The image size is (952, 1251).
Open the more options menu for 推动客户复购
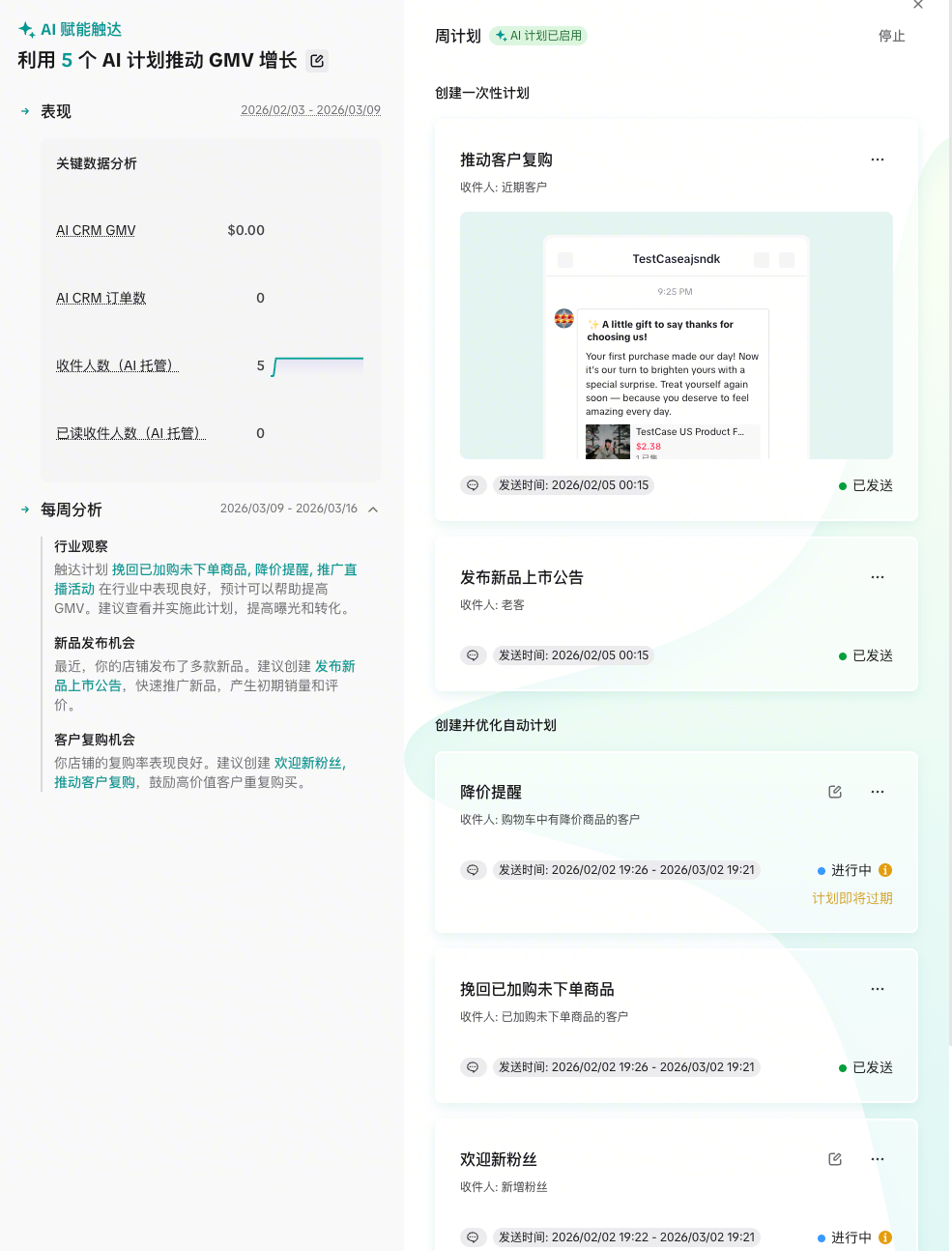878,160
